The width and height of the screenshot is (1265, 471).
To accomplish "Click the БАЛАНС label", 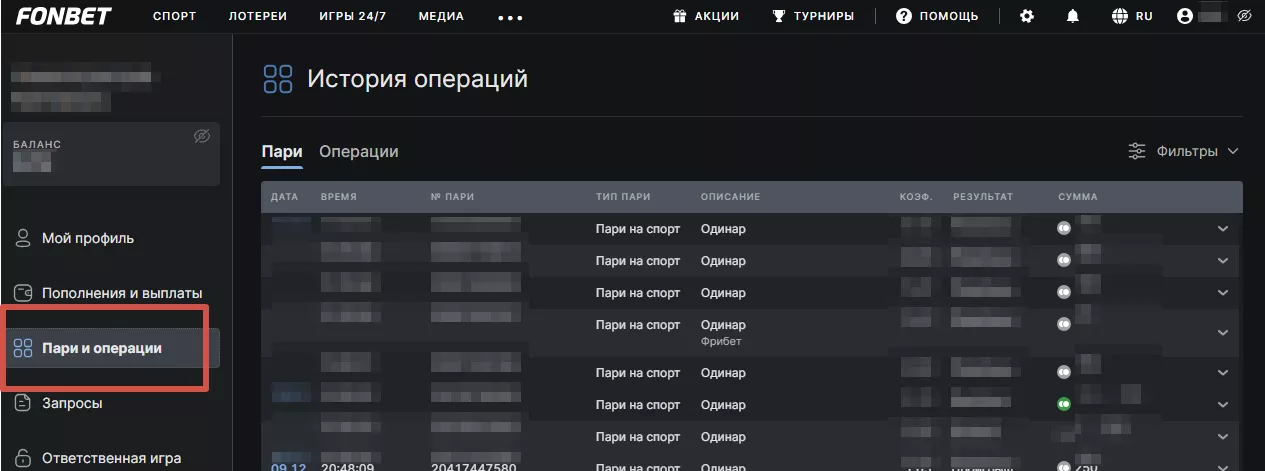I will (37, 145).
